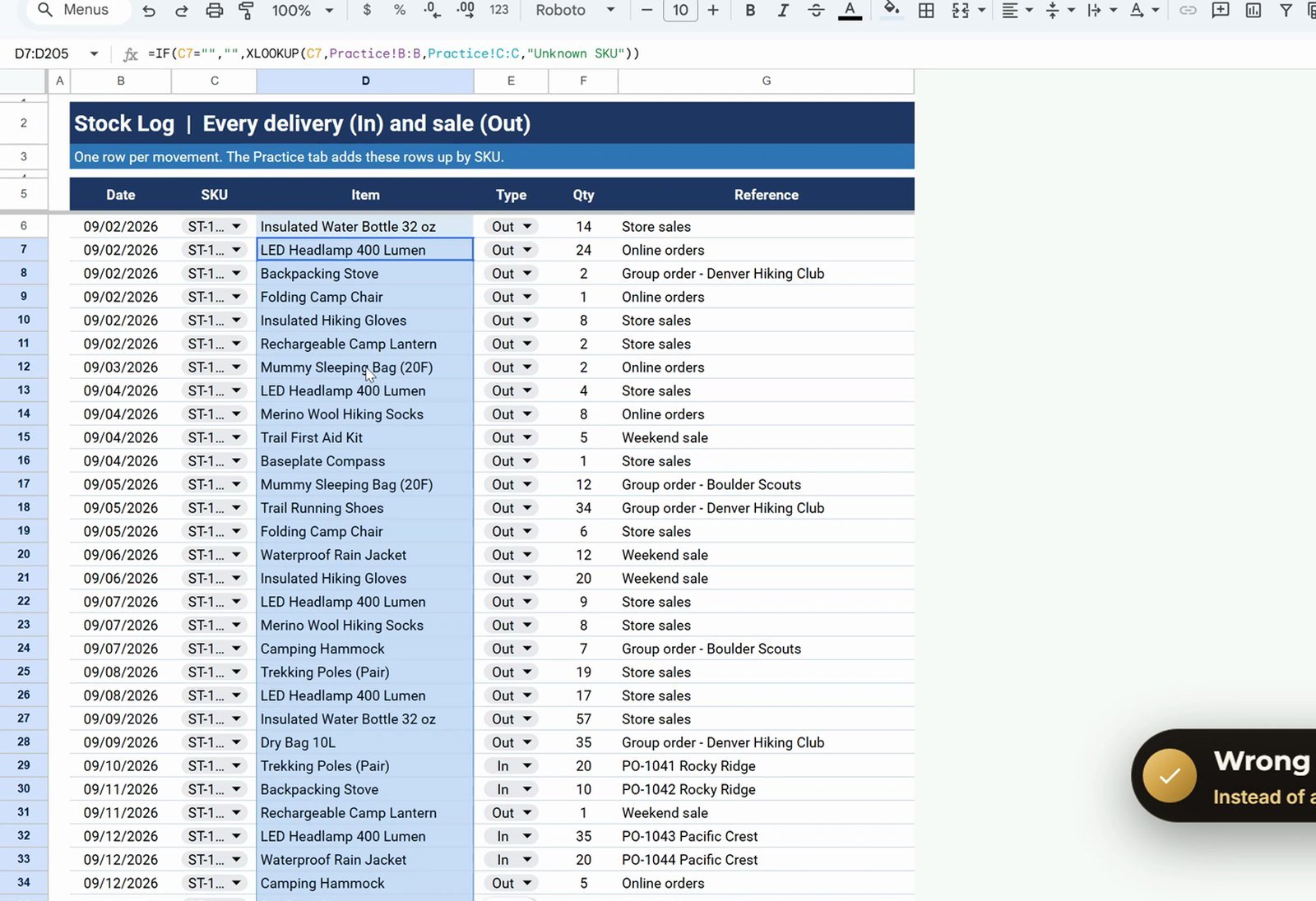This screenshot has height=901, width=1316.
Task: Select the row 17 header
Action: (24, 484)
